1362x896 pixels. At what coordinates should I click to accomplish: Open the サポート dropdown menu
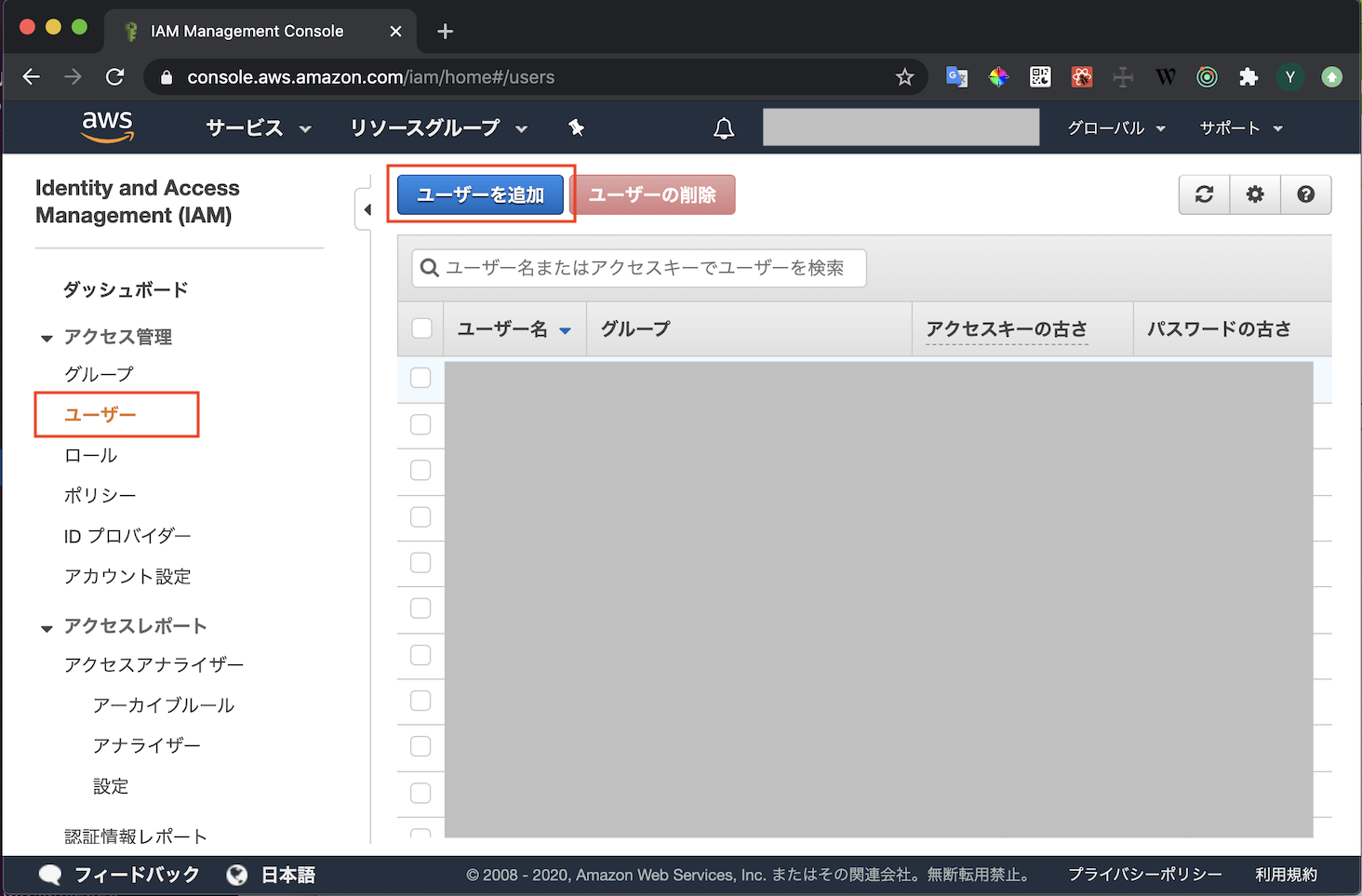pos(1241,128)
